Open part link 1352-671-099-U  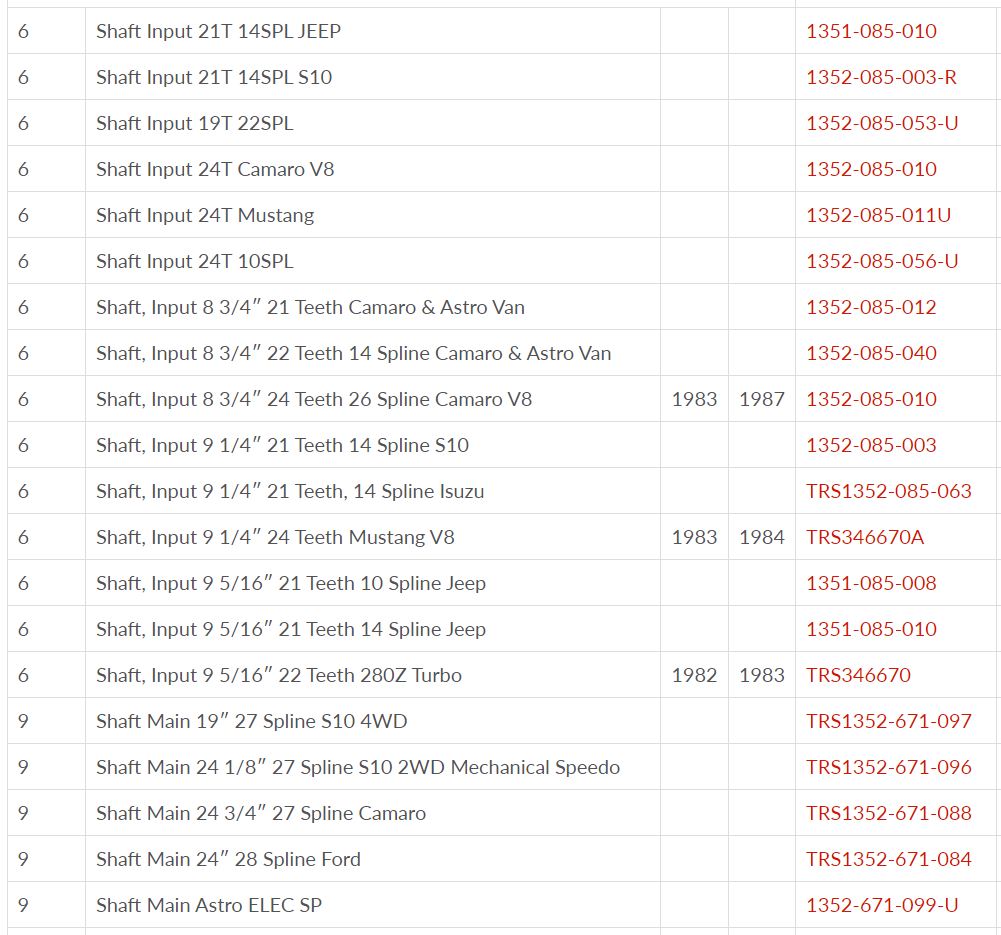(x=882, y=904)
